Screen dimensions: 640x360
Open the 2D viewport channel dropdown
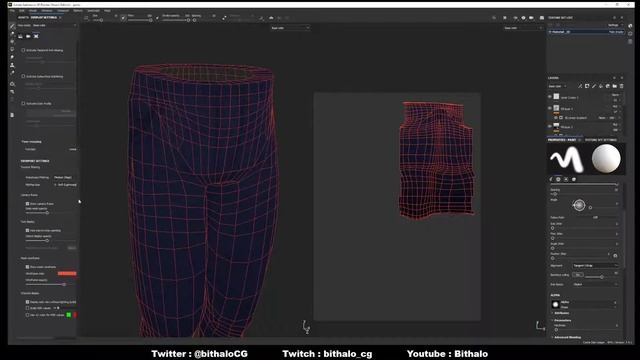tap(523, 28)
